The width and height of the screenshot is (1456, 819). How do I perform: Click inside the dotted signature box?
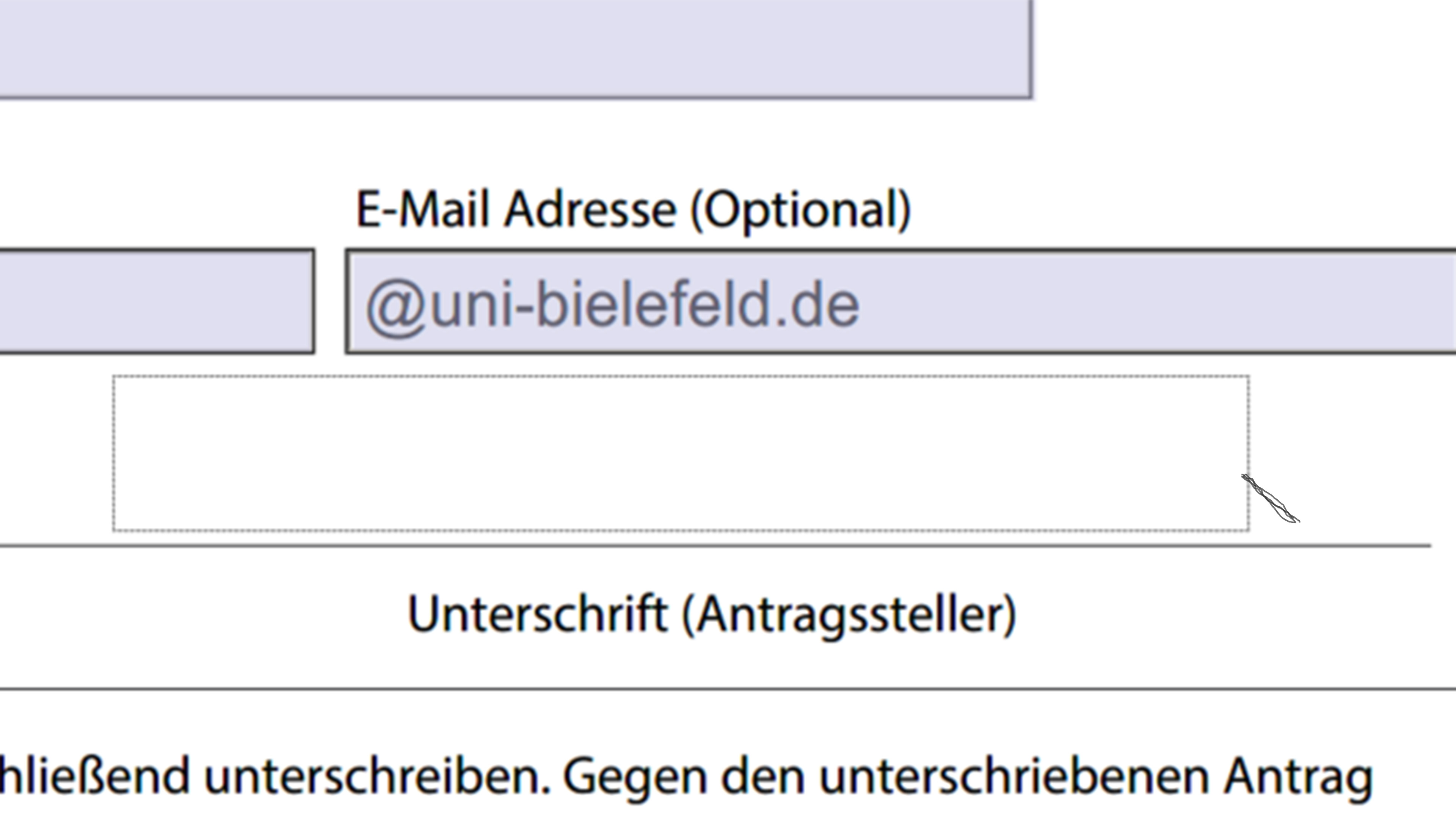(x=678, y=452)
